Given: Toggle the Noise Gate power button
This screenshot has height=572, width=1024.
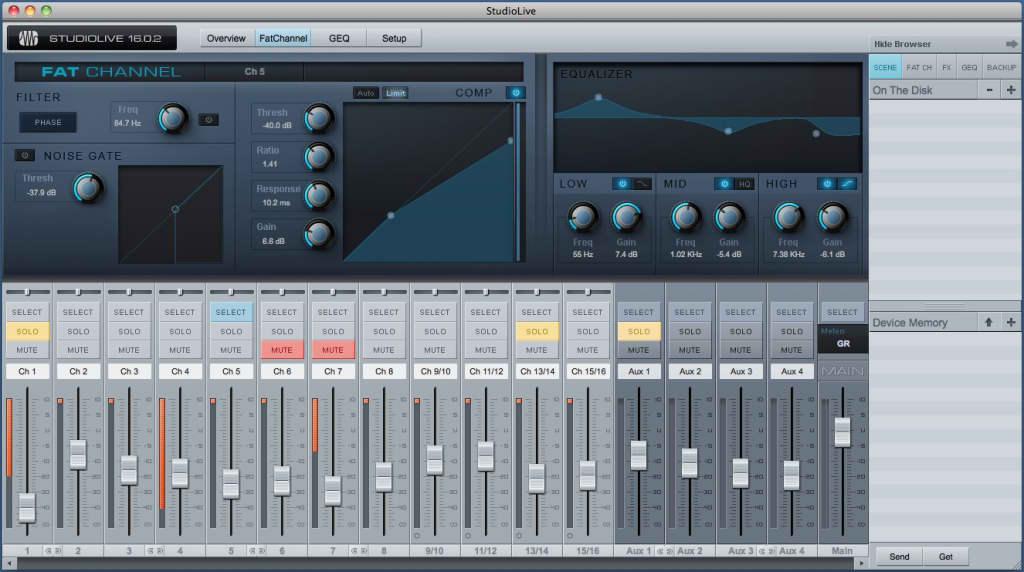Looking at the screenshot, I should (25, 155).
